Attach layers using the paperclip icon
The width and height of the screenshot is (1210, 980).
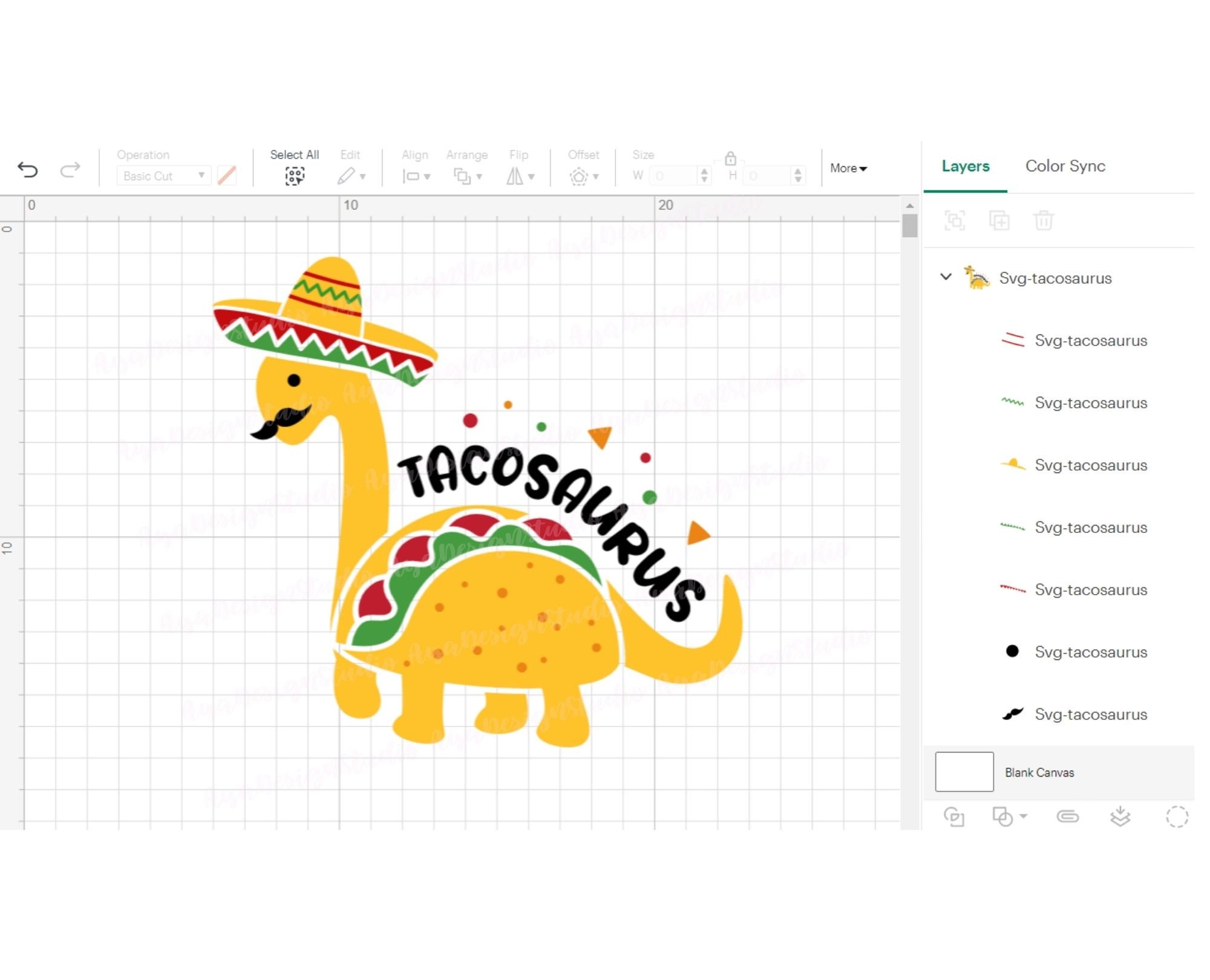click(1068, 817)
